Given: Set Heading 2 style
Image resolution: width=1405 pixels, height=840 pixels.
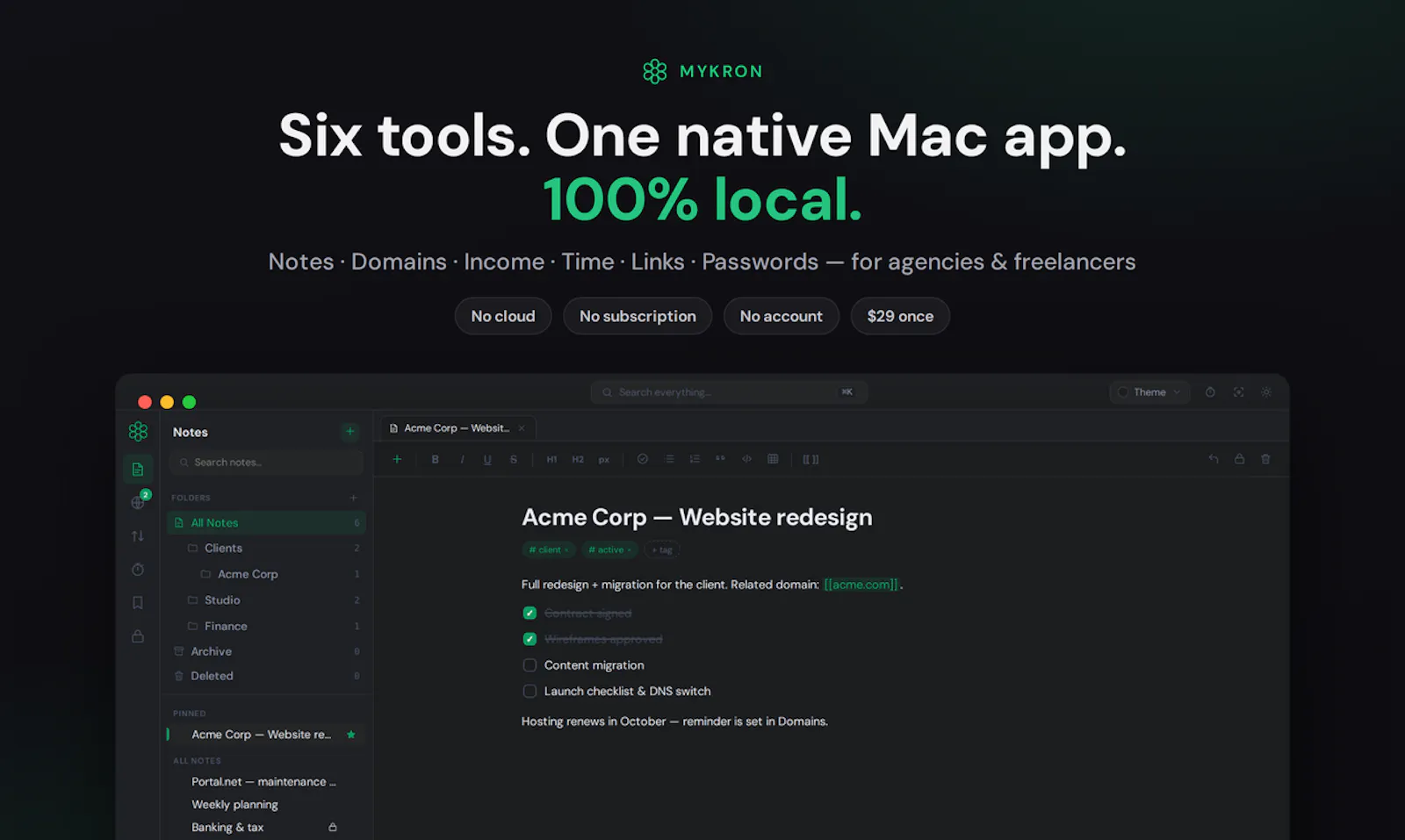Looking at the screenshot, I should (578, 459).
